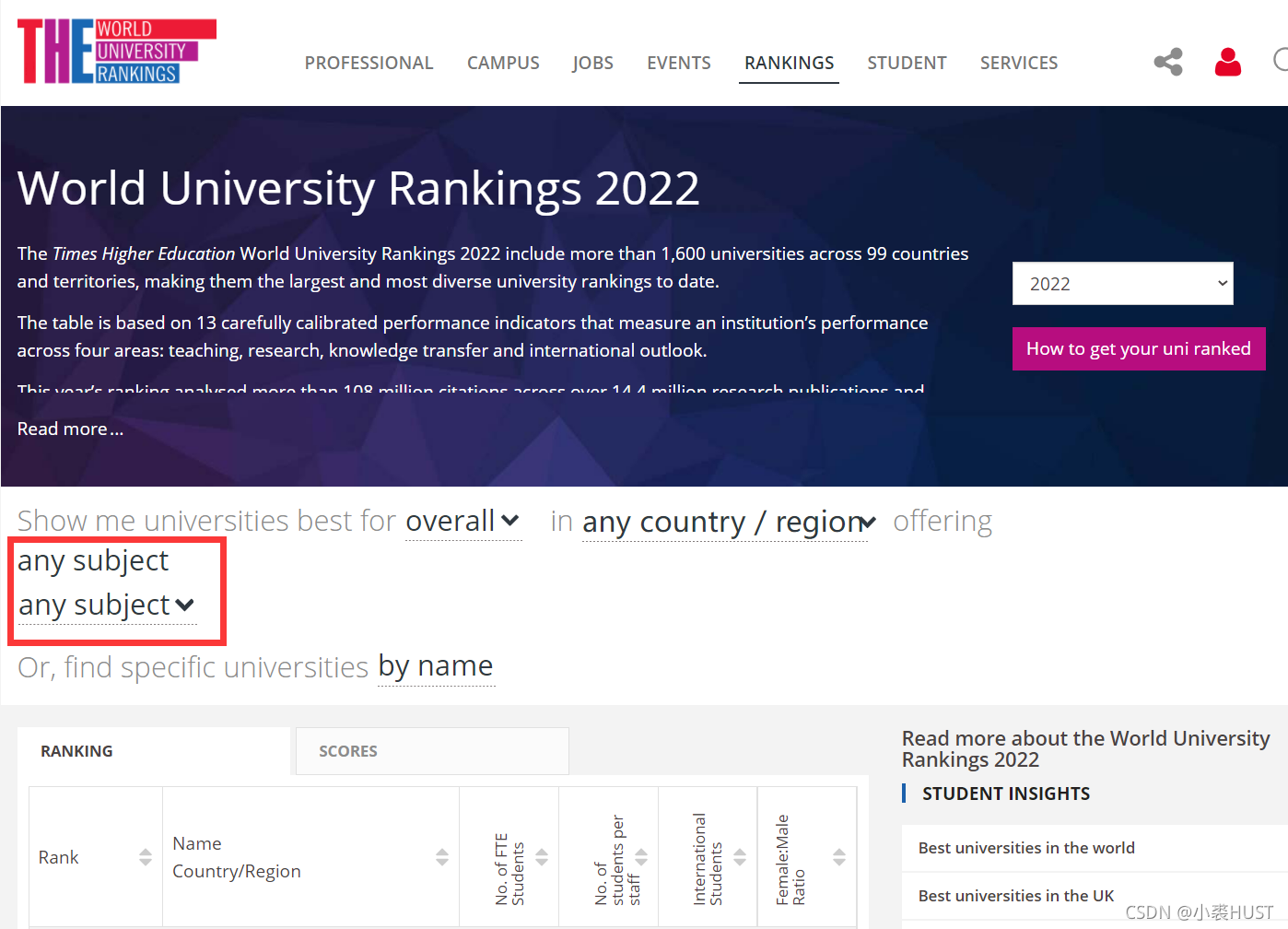The height and width of the screenshot is (929, 1288).
Task: Sort table by Rank column arrows
Action: 146,857
